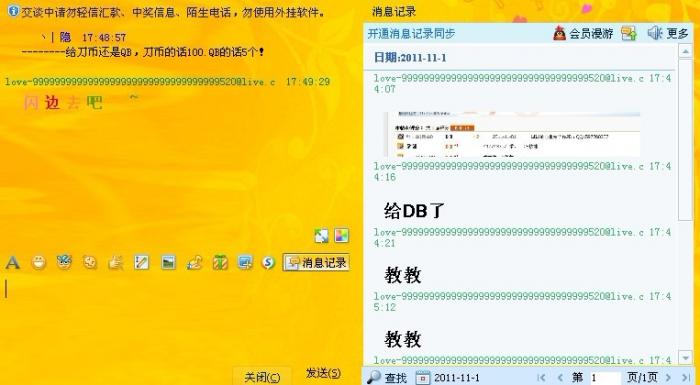Toggle the 消息记录 message history button
The width and height of the screenshot is (700, 385).
(316, 263)
